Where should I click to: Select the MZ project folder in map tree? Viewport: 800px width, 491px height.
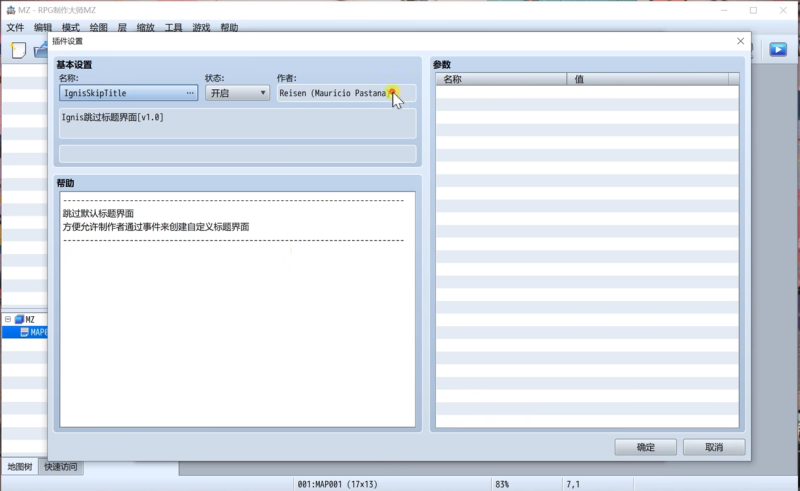click(24, 320)
